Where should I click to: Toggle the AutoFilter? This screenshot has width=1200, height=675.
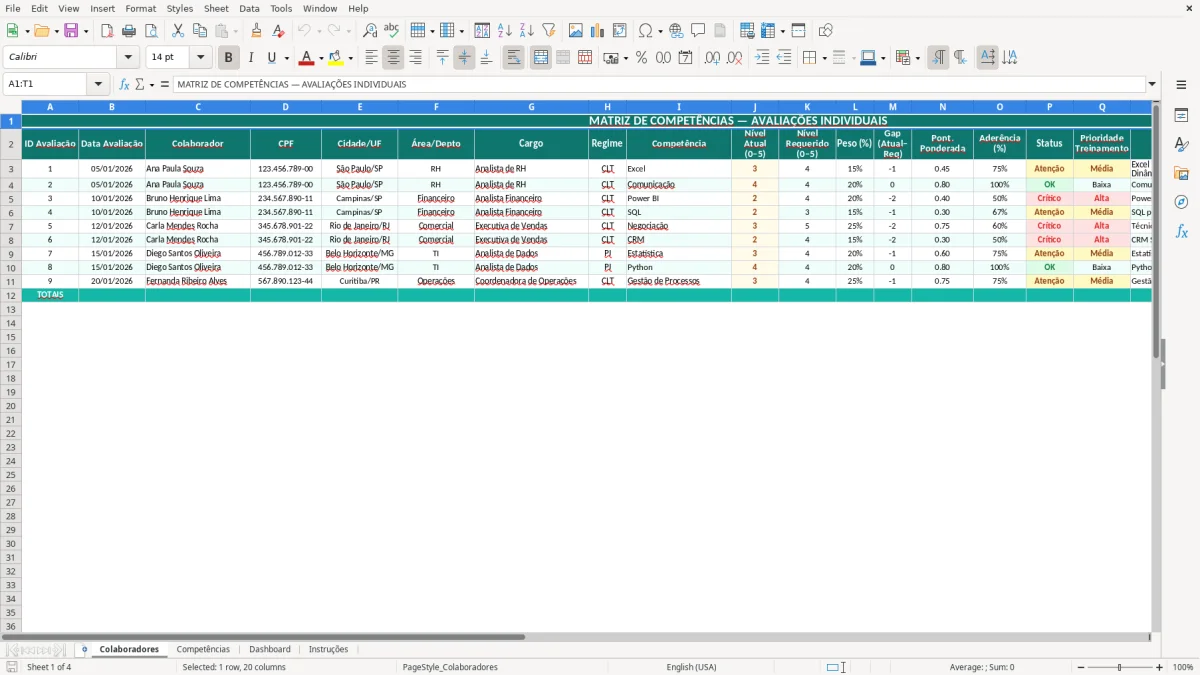click(548, 30)
